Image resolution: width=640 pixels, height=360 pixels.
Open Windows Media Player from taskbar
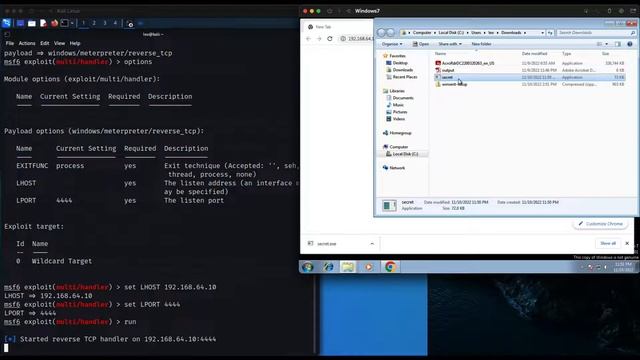(369, 267)
